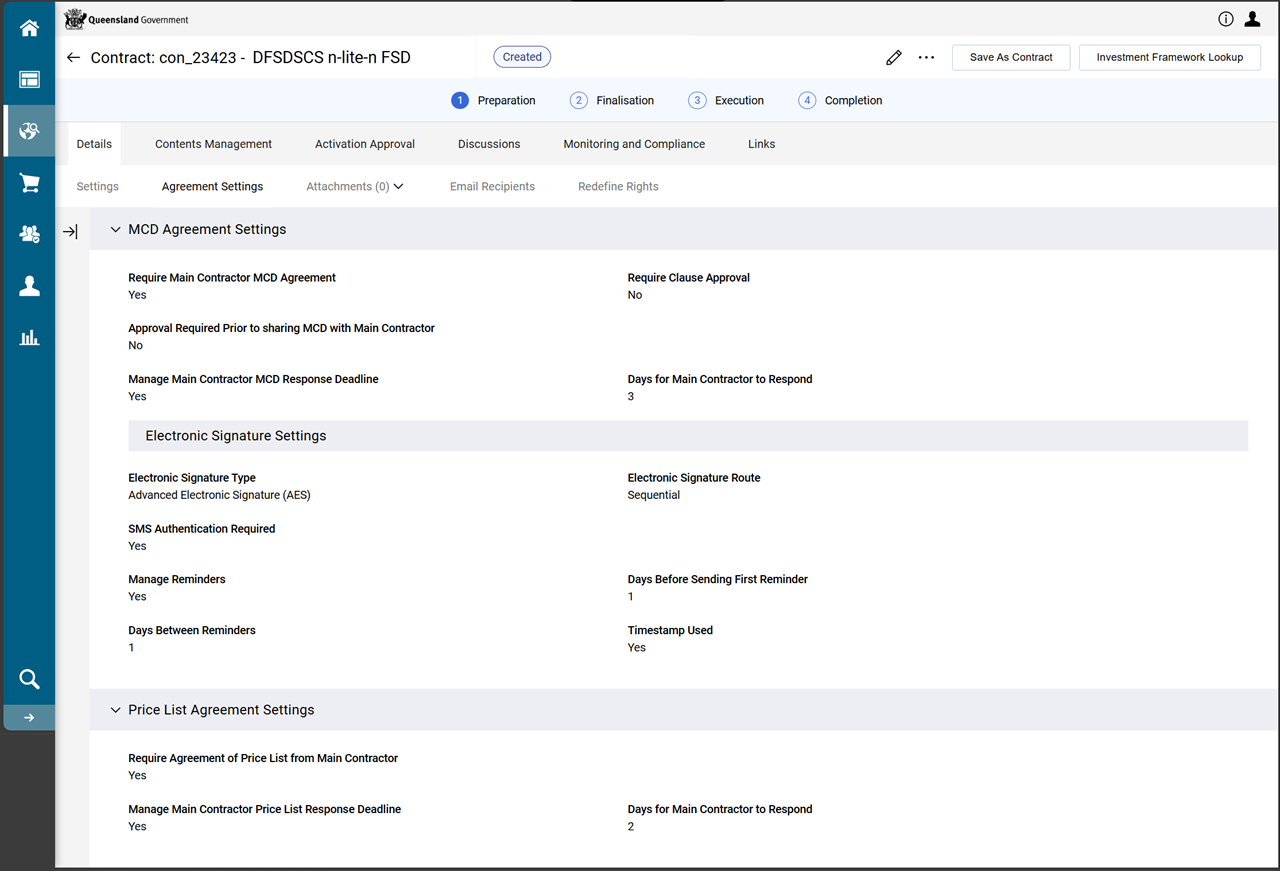1280x872 pixels.
Task: Select the shopping cart icon in sidebar
Action: (x=28, y=182)
